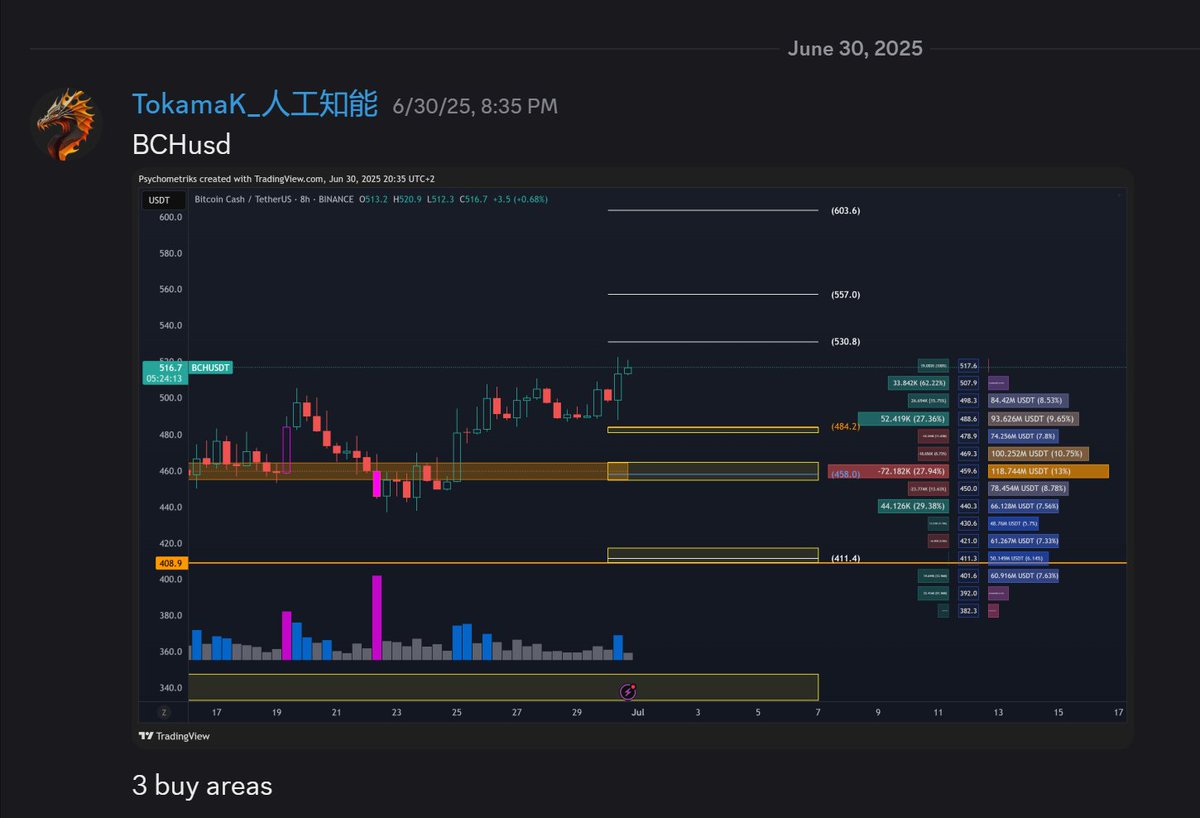Click the June 30, 2025 date divider

pos(855,48)
